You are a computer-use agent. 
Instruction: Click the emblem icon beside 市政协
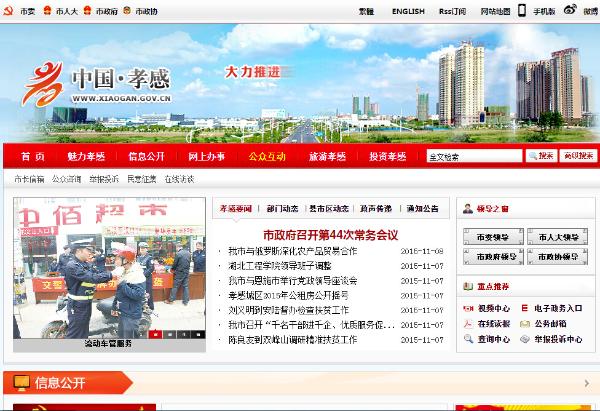click(x=127, y=10)
